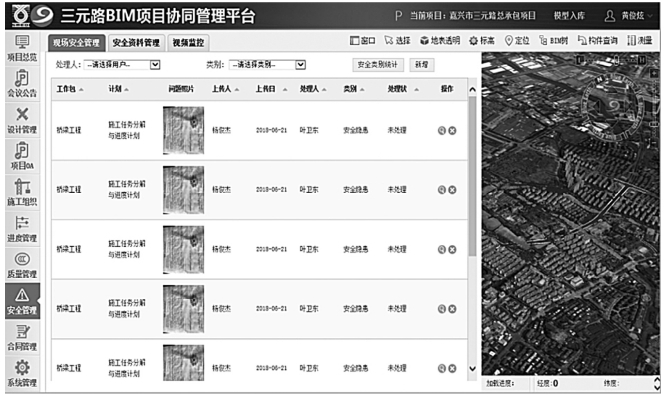Activate the 测量 measure tool
Viewport: 671px width, 397px height.
[x=640, y=41]
